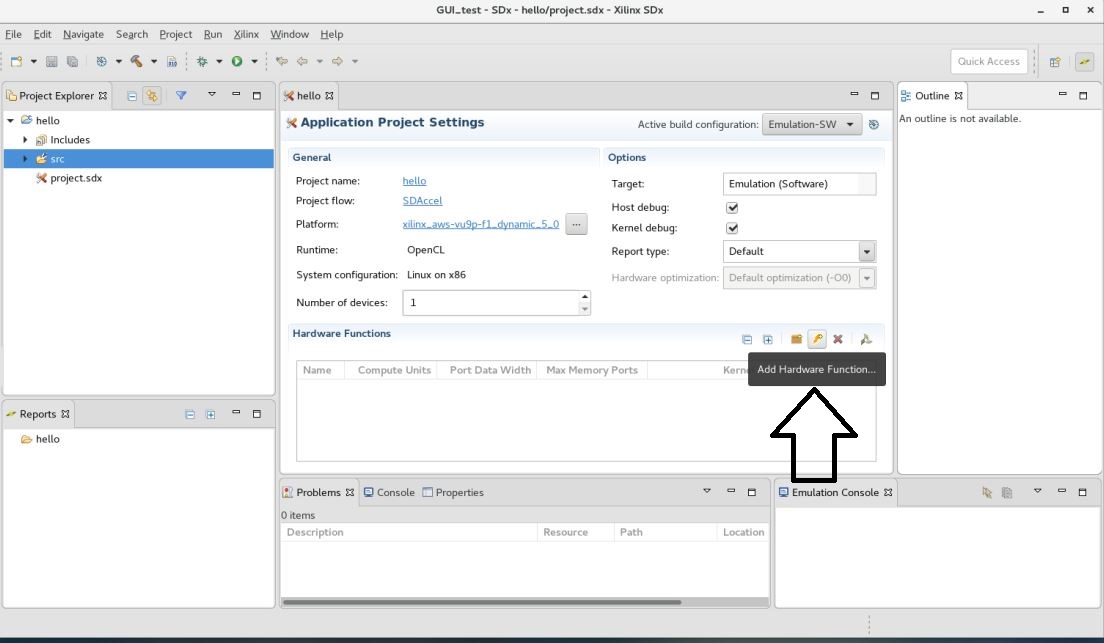The width and height of the screenshot is (1104, 643).
Task: Toggle Link with Editor in Project Explorer
Action: pyautogui.click(x=152, y=96)
